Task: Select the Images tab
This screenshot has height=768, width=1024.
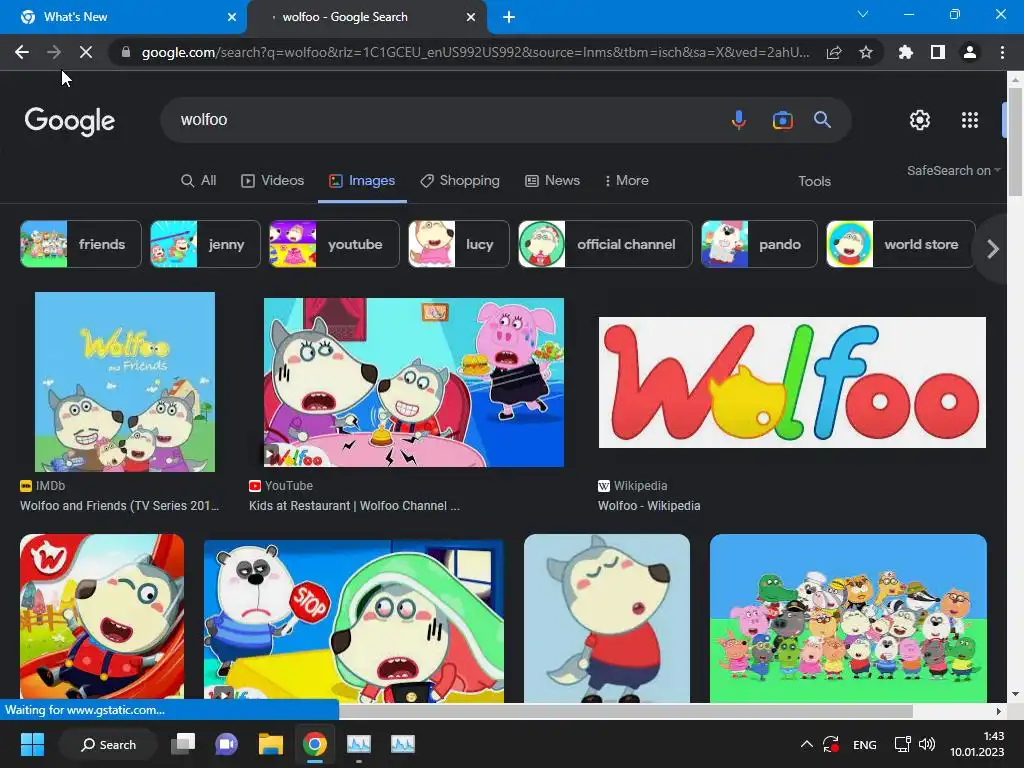Action: 362,180
